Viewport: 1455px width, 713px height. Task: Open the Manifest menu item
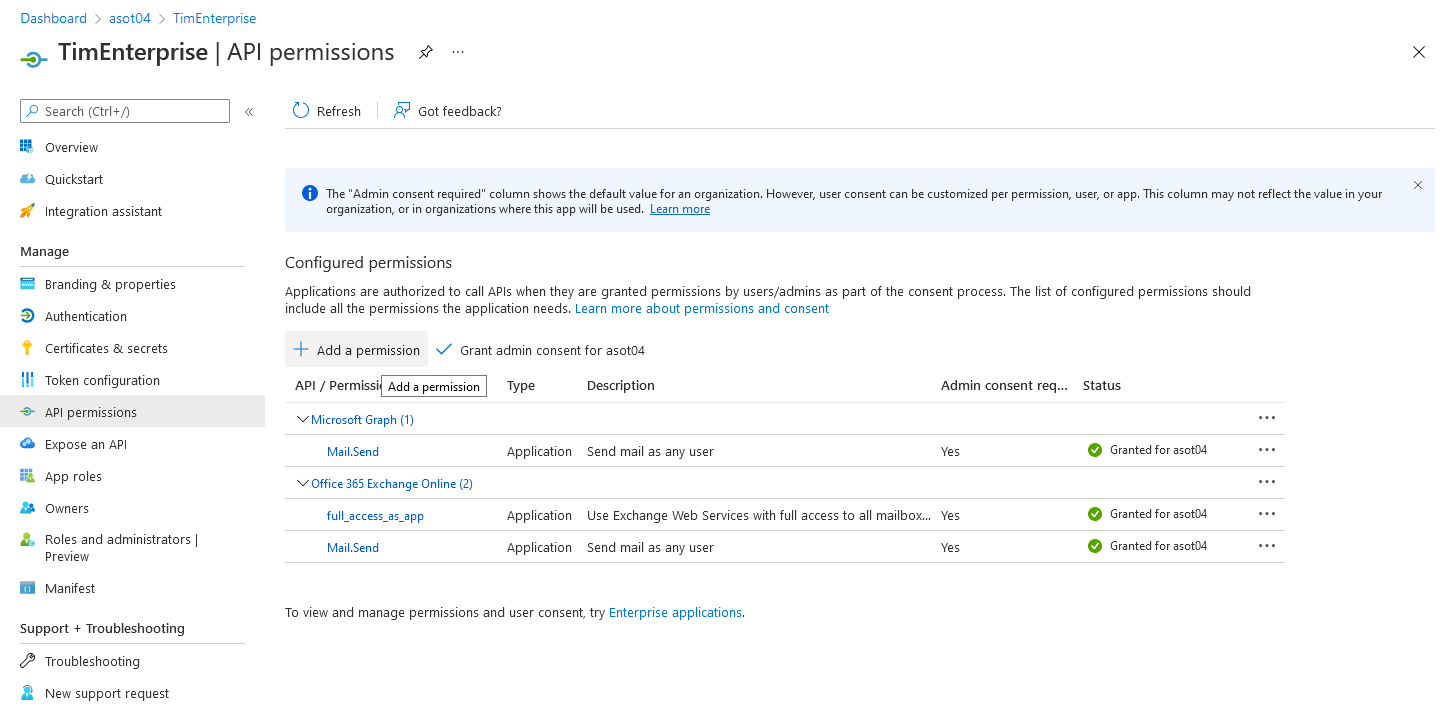(x=70, y=588)
